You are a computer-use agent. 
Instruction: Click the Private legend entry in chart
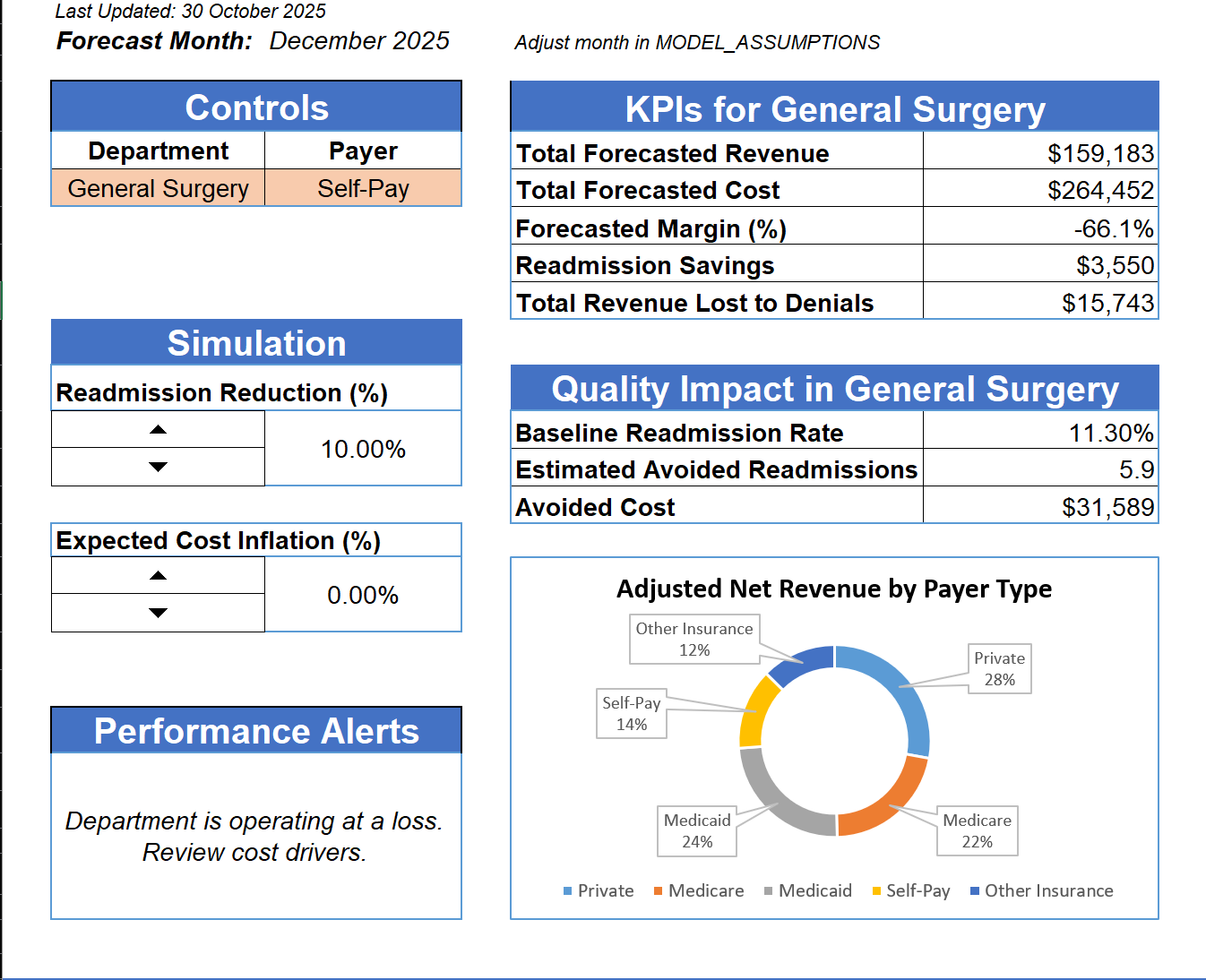(x=599, y=891)
